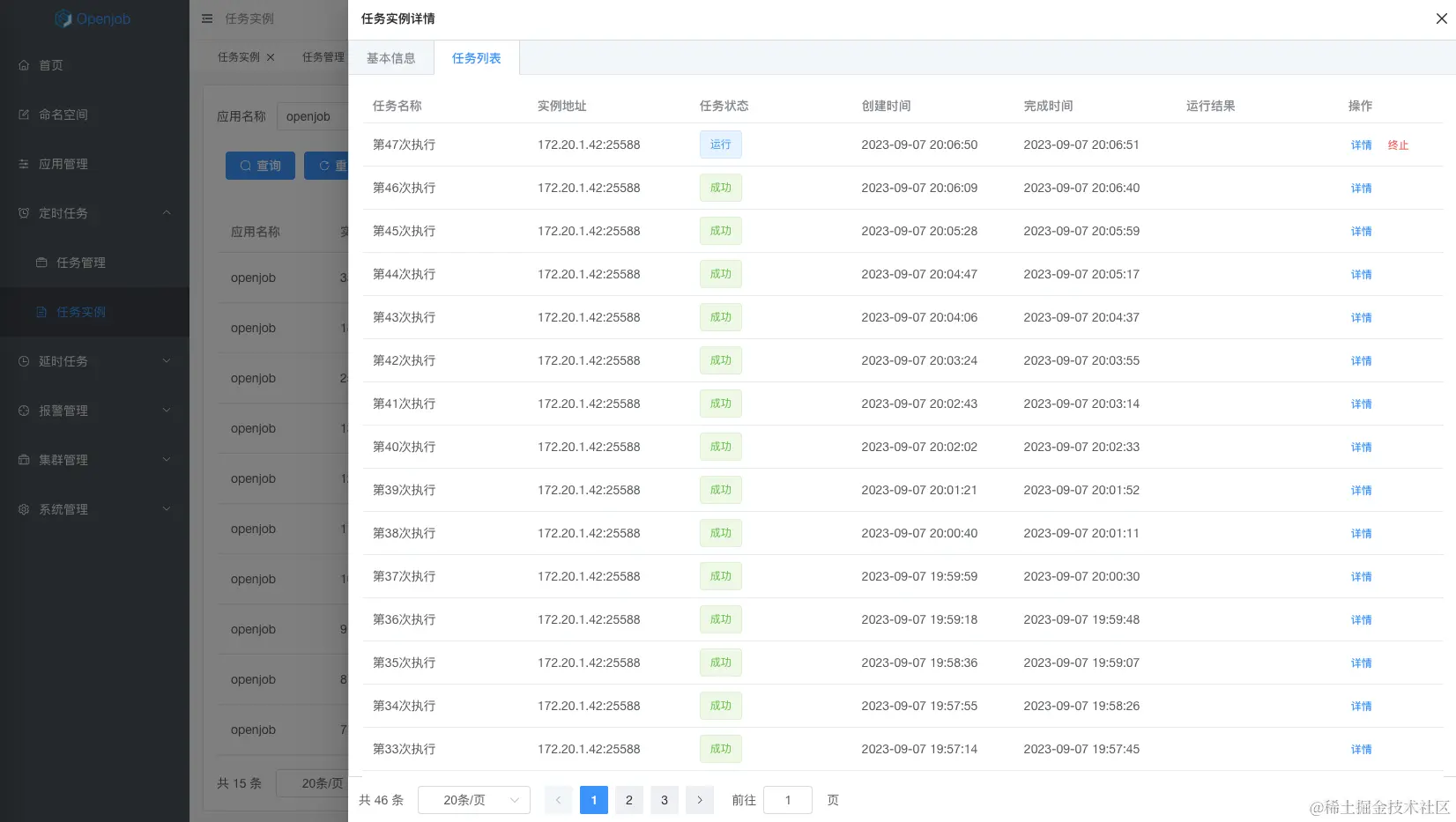1456x822 pixels.
Task: Click 172.20.1.42:25588 address for 第40次执行
Action: (x=589, y=447)
